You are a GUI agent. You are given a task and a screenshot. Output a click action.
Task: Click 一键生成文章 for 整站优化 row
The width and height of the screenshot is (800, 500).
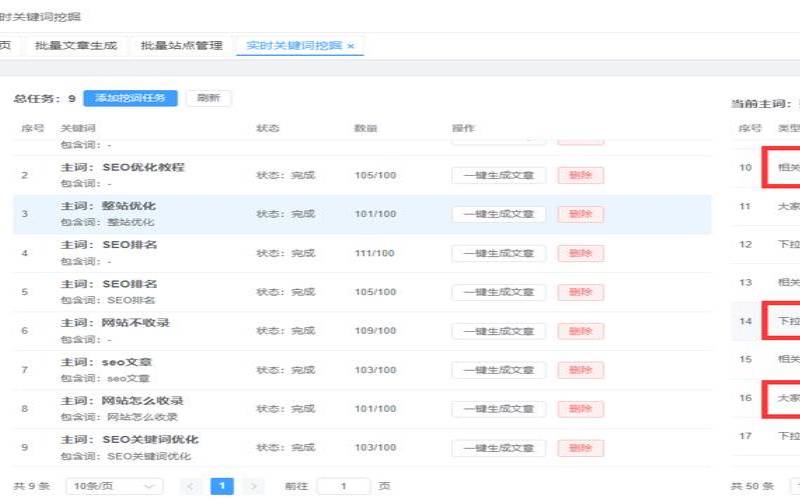[498, 214]
